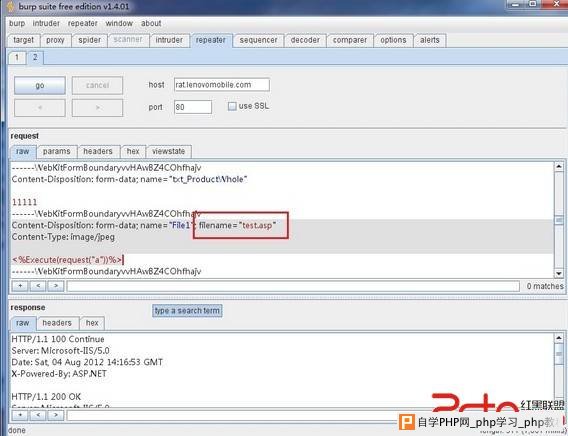Switch to the options tab

point(393,40)
